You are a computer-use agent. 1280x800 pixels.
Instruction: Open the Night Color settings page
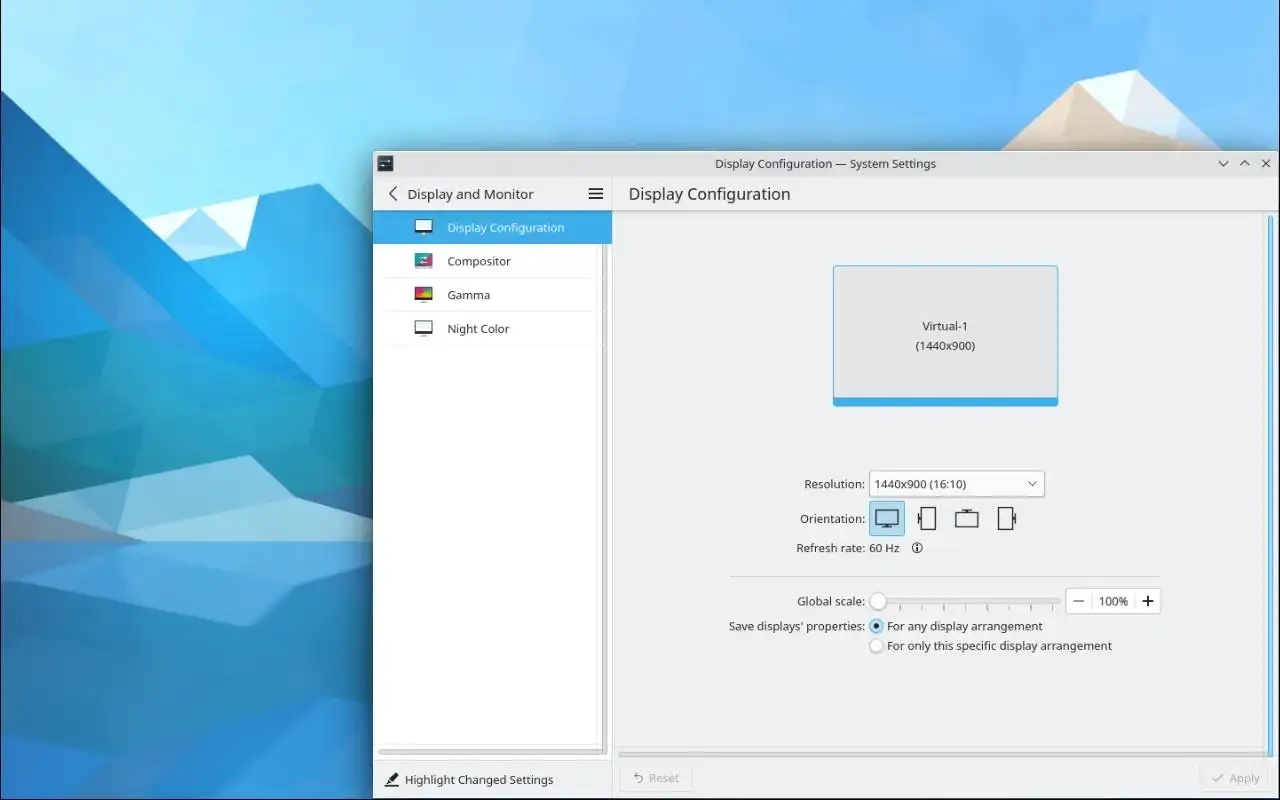(492, 328)
